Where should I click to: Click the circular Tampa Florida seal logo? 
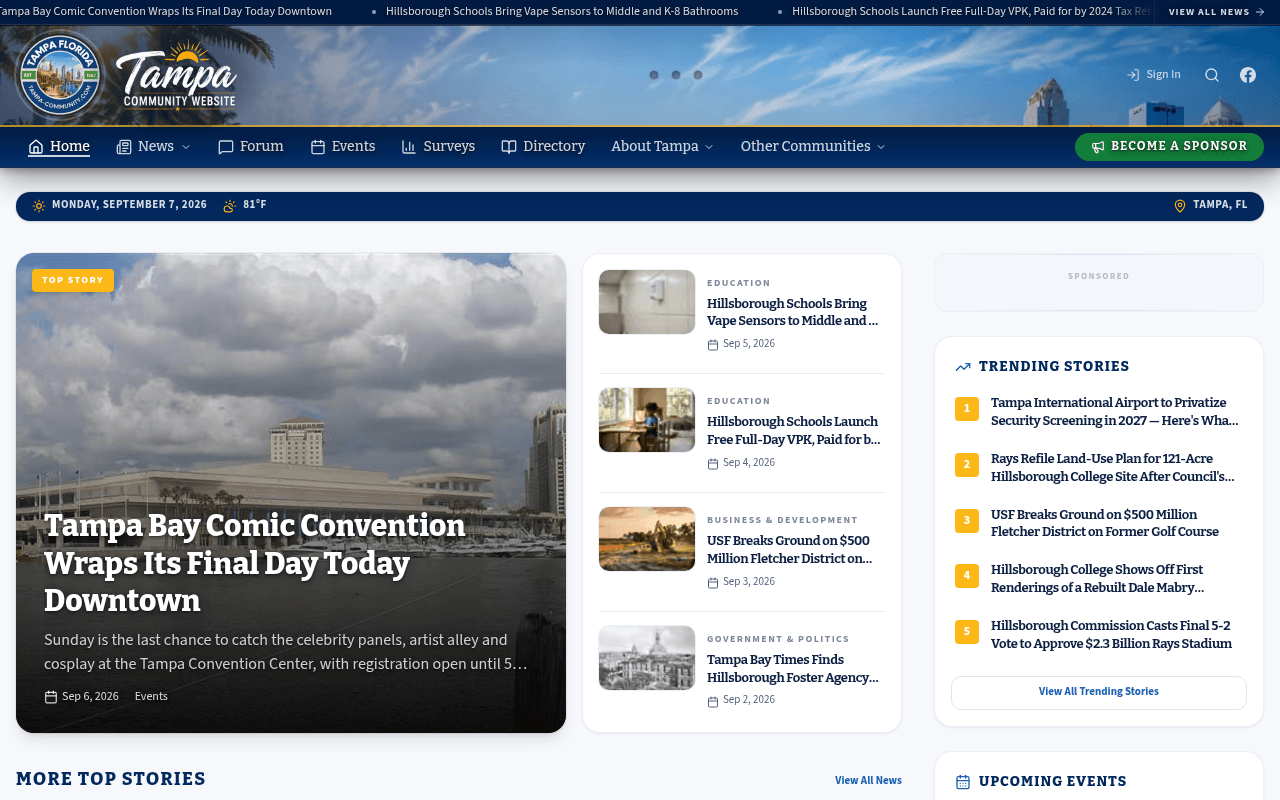[x=60, y=75]
